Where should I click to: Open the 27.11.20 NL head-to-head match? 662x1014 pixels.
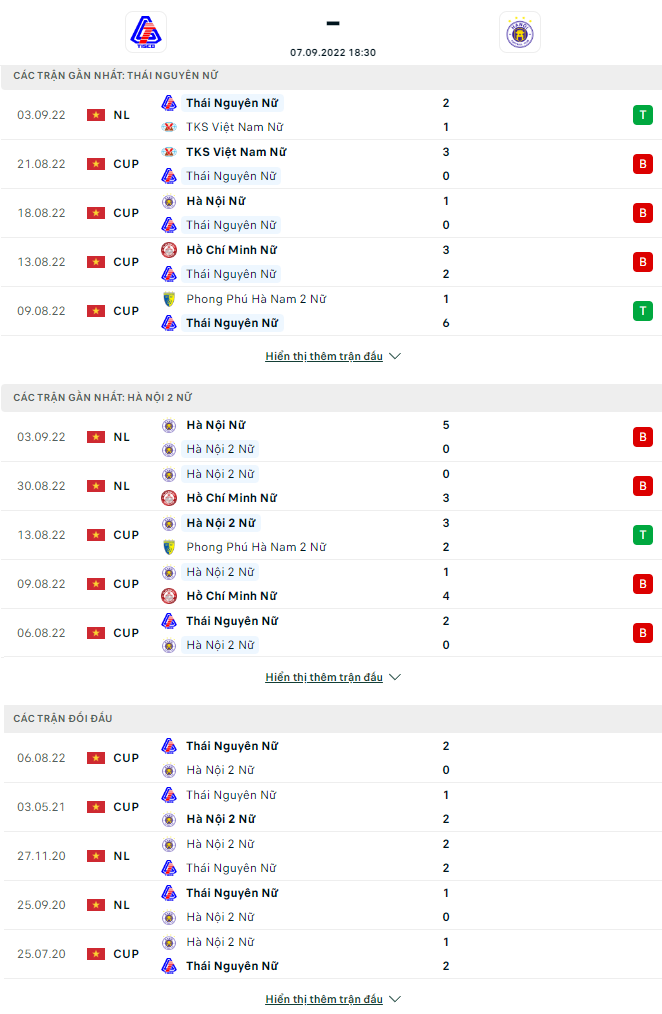tap(330, 856)
